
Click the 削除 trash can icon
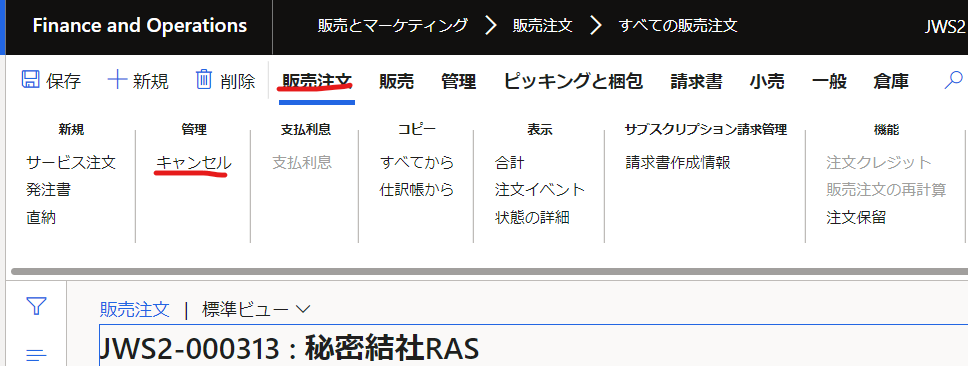point(204,80)
